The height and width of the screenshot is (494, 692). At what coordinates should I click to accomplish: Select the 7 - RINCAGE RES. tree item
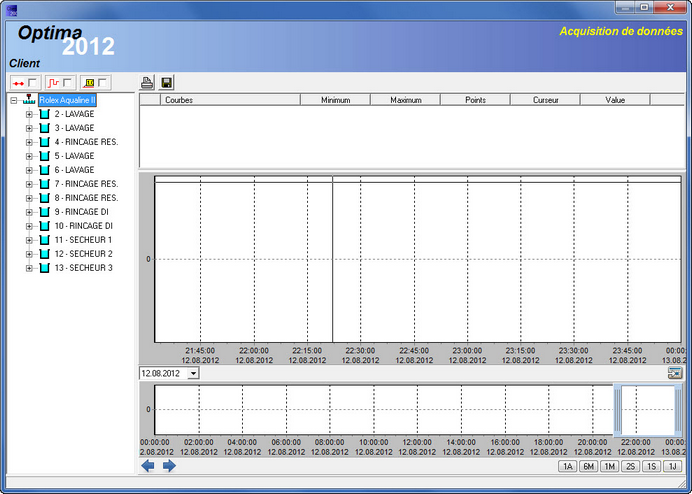point(86,184)
